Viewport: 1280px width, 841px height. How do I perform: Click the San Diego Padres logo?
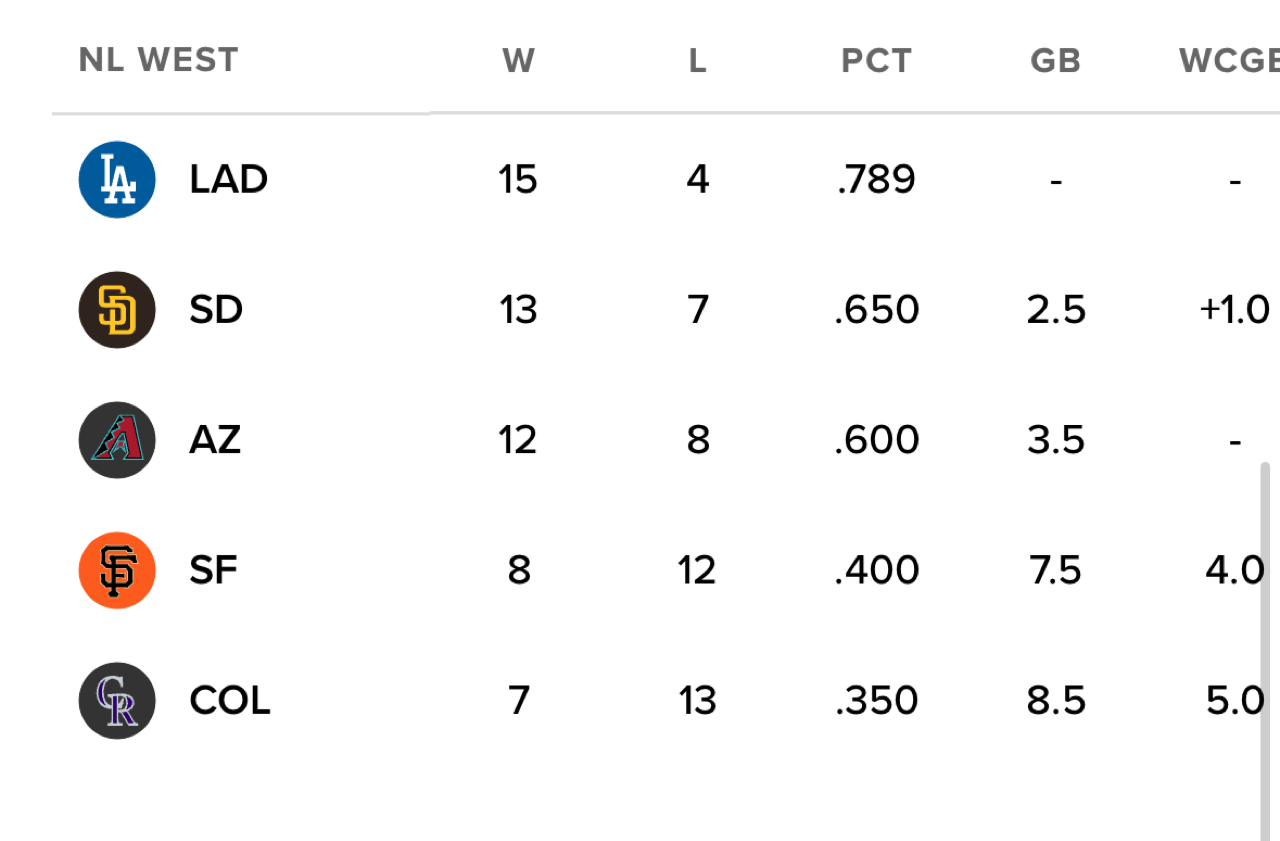117,310
